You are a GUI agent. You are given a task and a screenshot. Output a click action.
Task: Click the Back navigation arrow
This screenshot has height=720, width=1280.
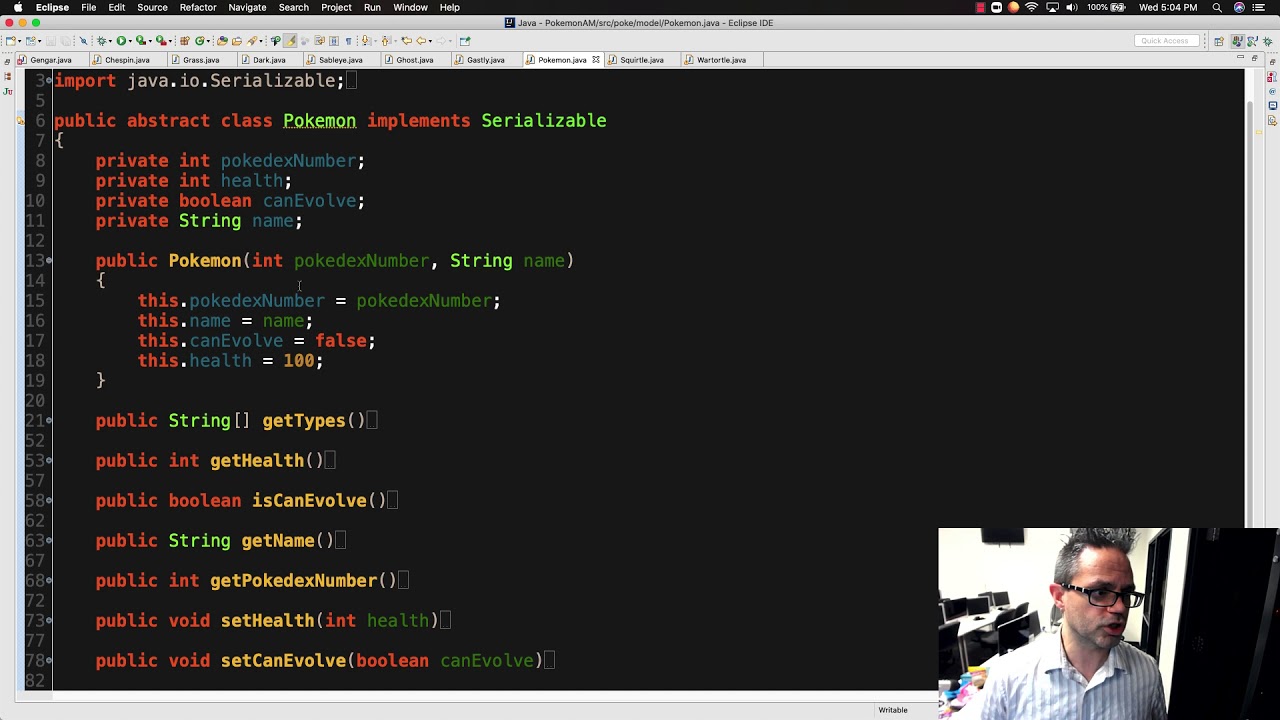[x=421, y=40]
